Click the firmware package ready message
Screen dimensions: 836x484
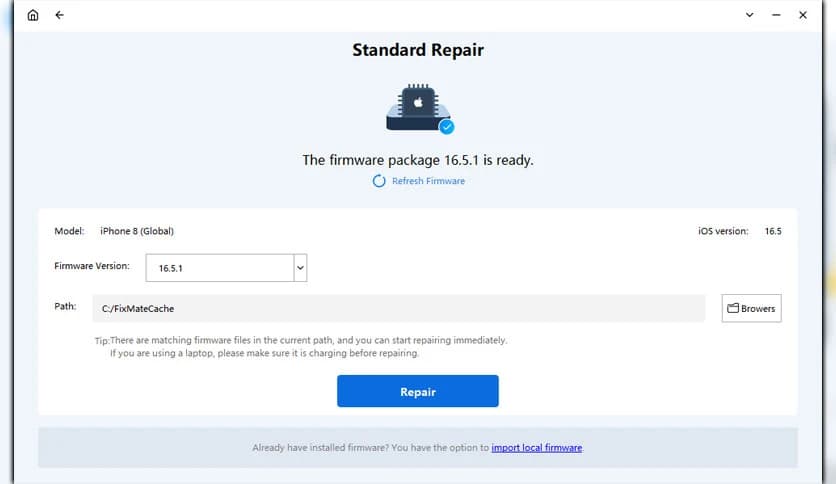[418, 159]
